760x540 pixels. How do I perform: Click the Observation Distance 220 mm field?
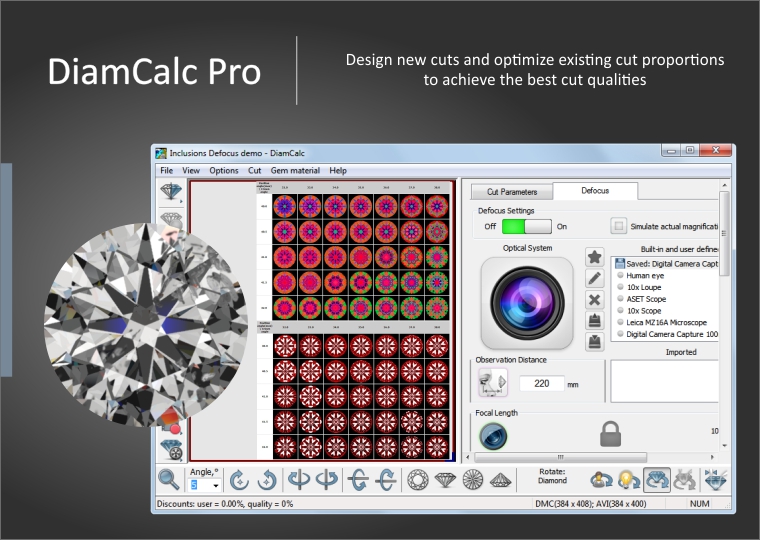541,383
